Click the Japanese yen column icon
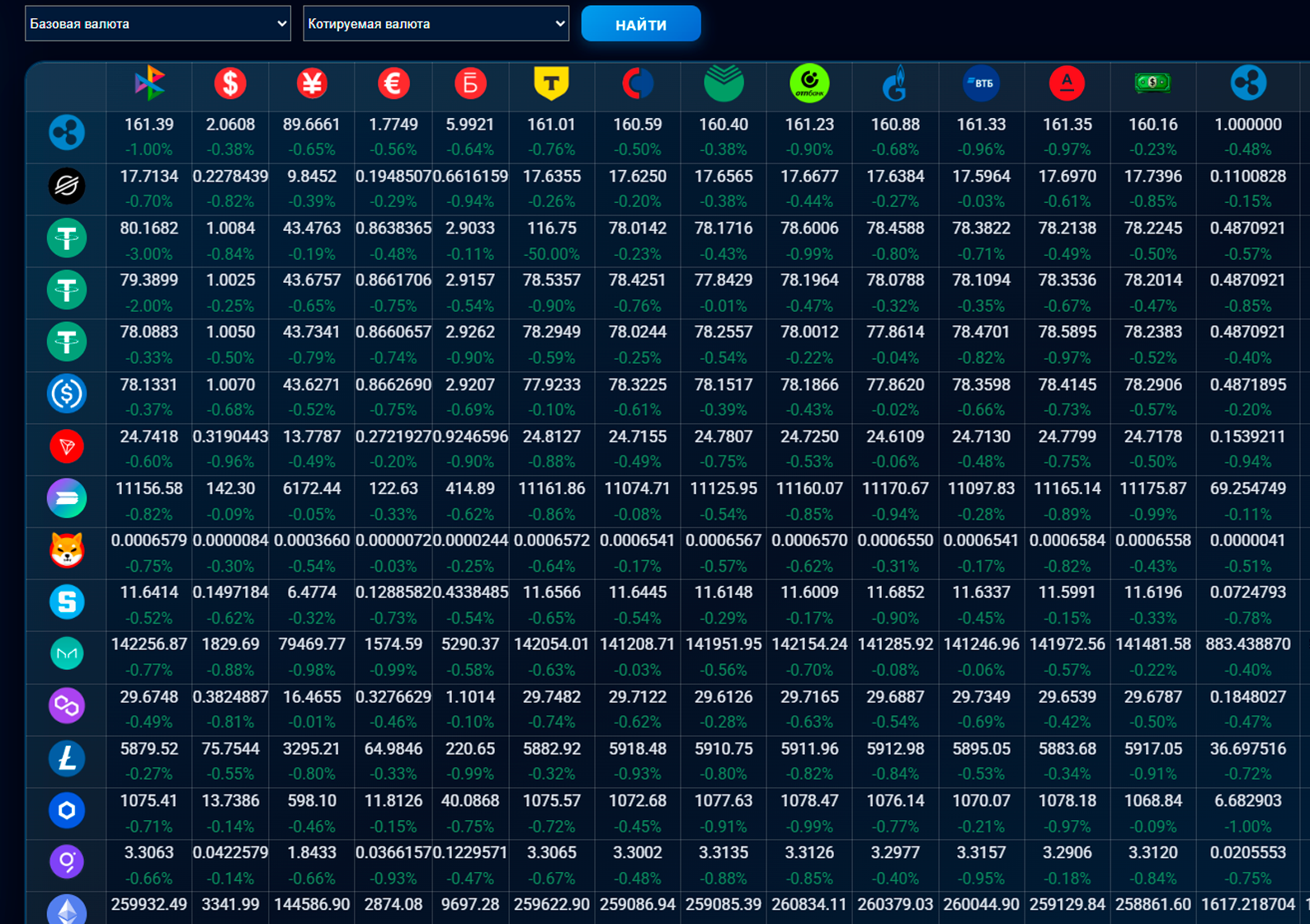 pyautogui.click(x=312, y=83)
